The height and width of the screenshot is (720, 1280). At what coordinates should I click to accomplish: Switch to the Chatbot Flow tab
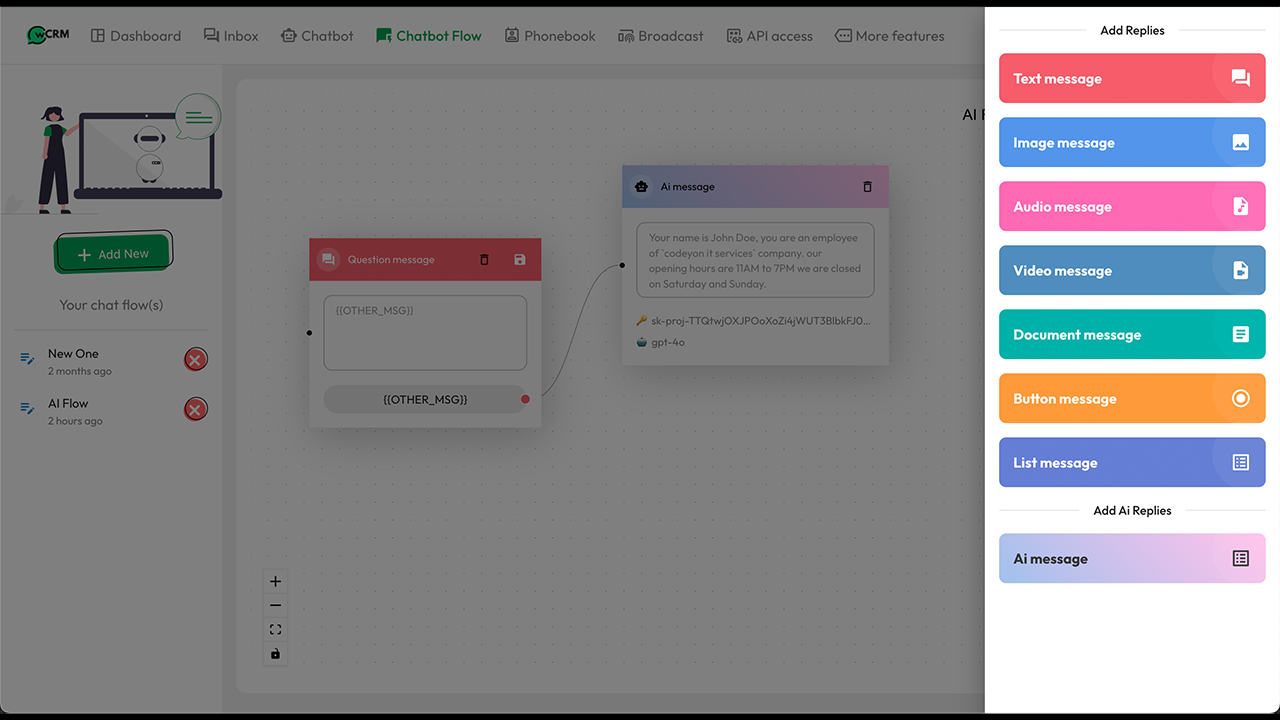[428, 35]
